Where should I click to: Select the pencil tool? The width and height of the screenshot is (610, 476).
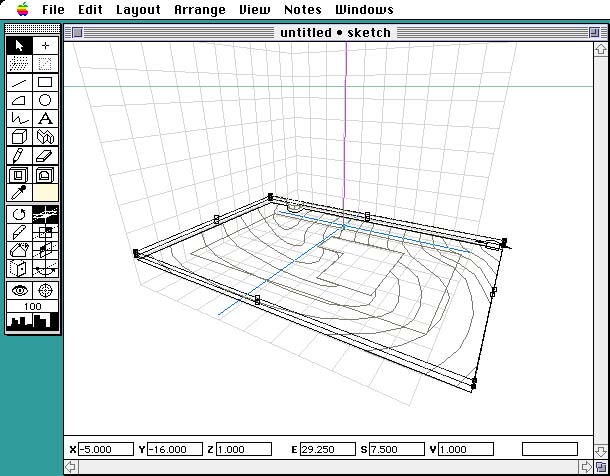[19, 156]
